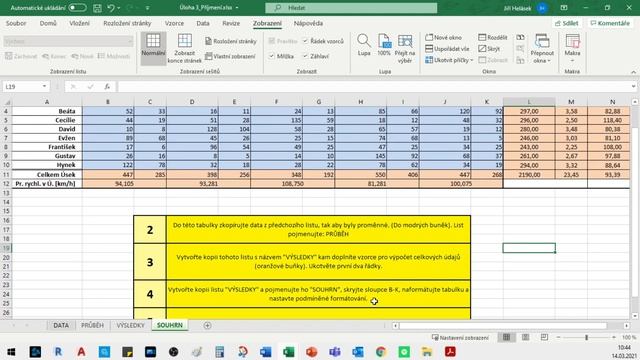Switch to the PRŮBĚH sheet tab
The width and height of the screenshot is (640, 360).
(92, 325)
